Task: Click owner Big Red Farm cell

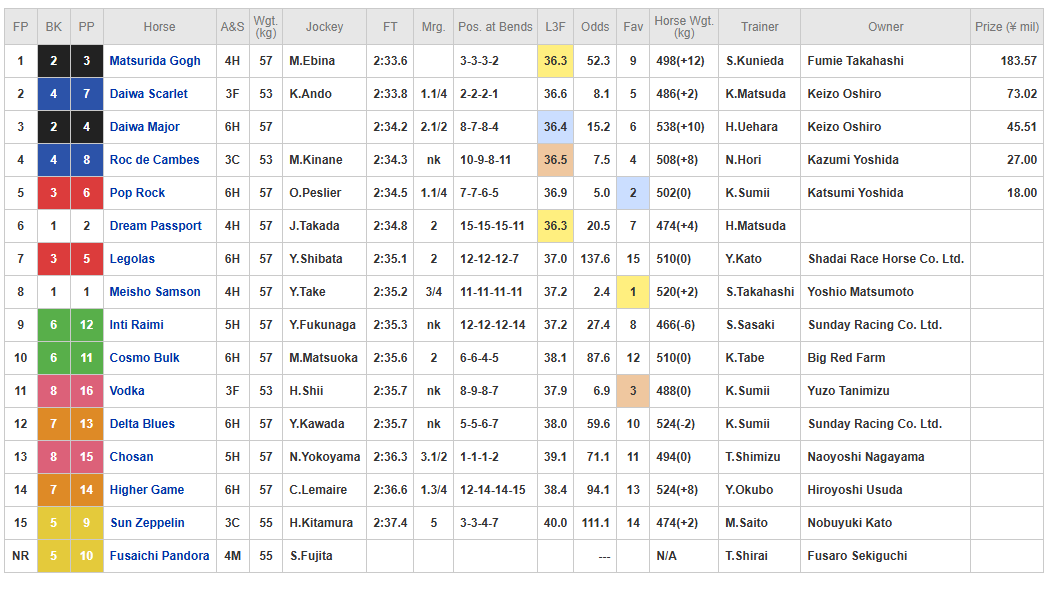Action: [886, 357]
